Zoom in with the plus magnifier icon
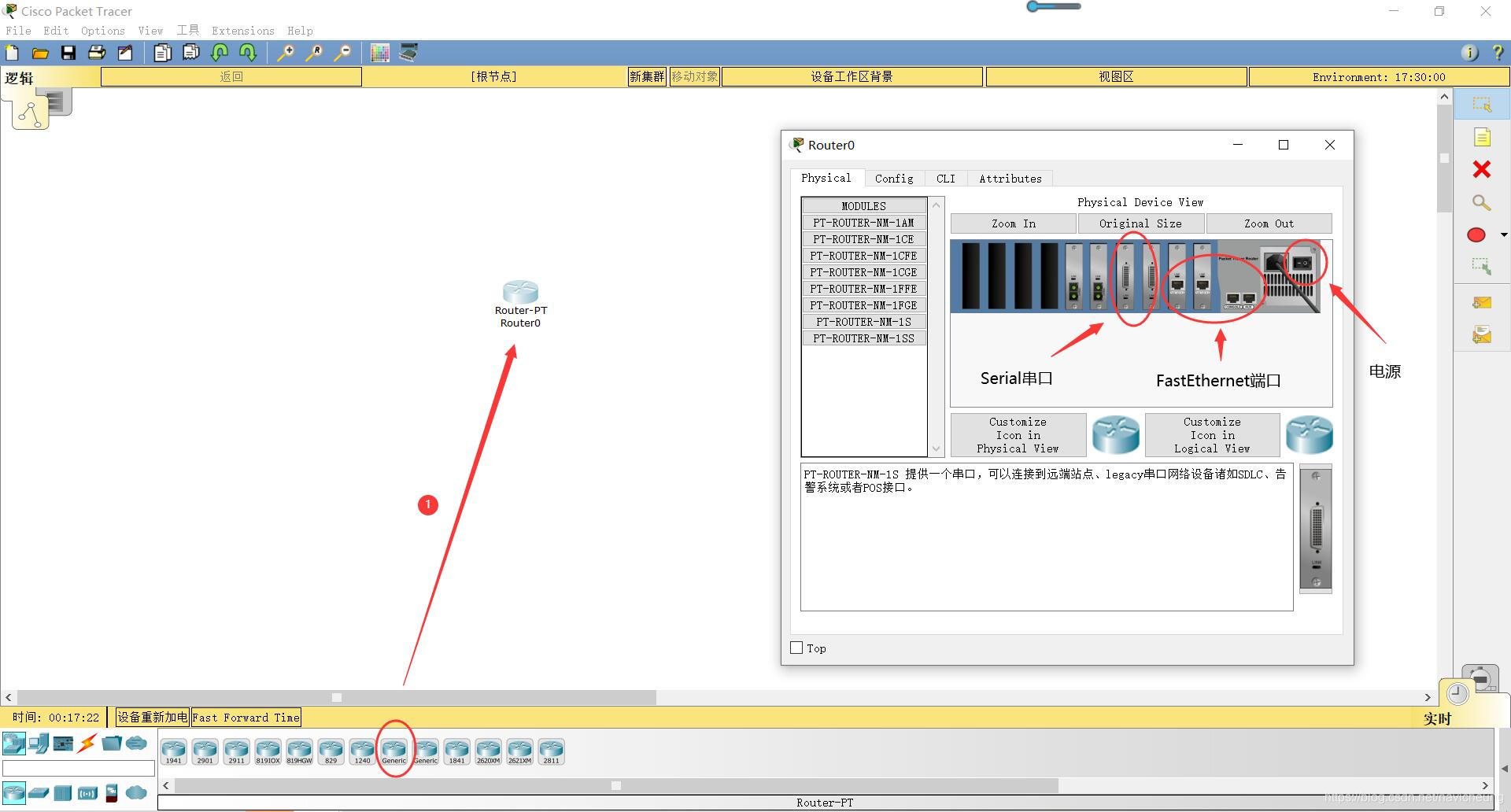 coord(286,53)
